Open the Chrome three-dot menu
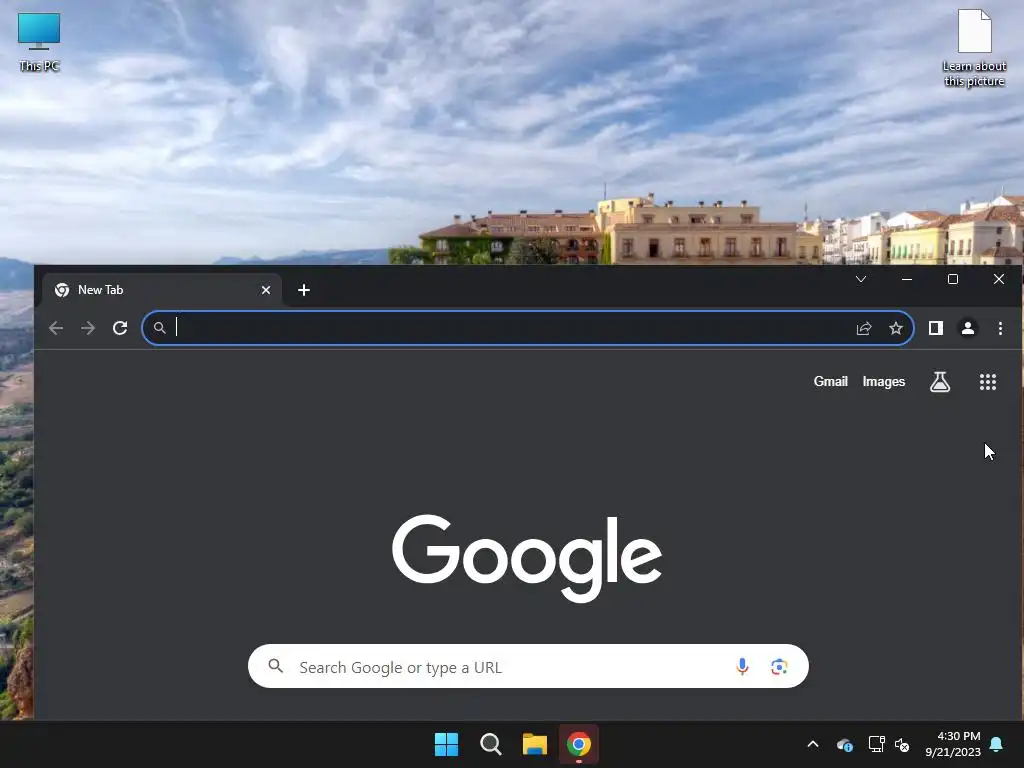Image resolution: width=1024 pixels, height=768 pixels. pyautogui.click(x=1000, y=328)
